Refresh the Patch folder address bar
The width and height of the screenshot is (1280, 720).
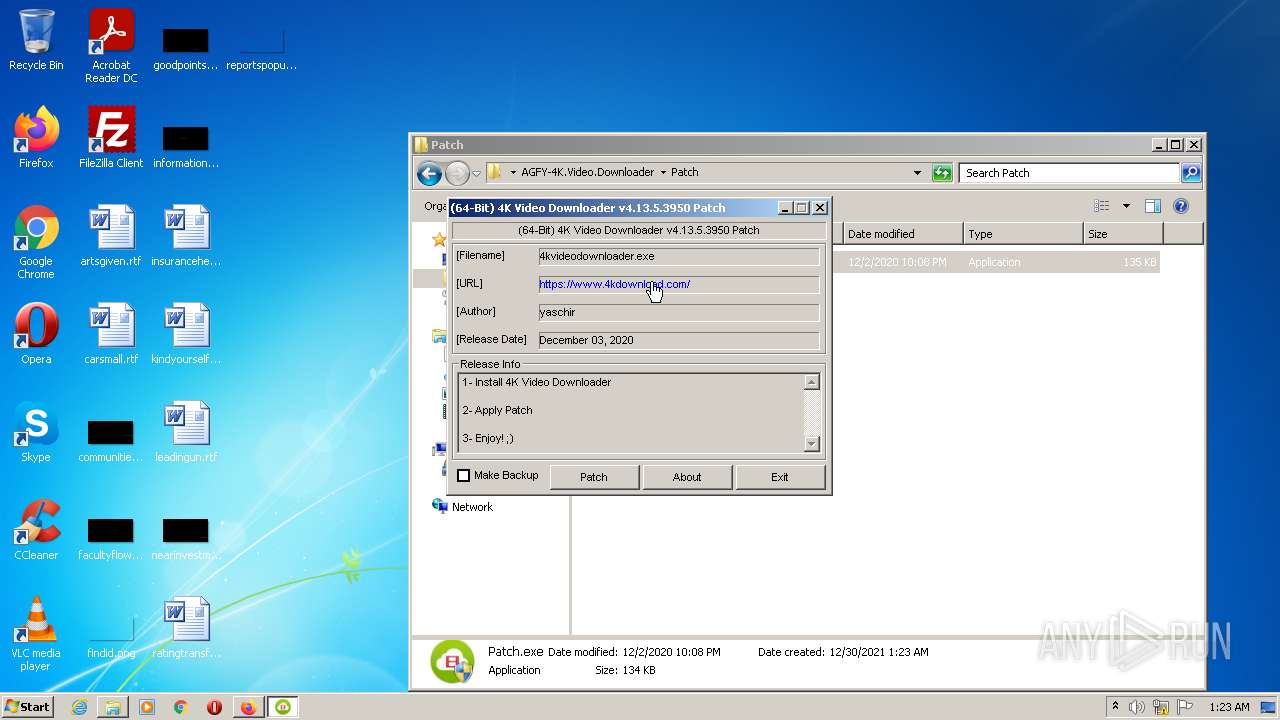click(x=942, y=173)
